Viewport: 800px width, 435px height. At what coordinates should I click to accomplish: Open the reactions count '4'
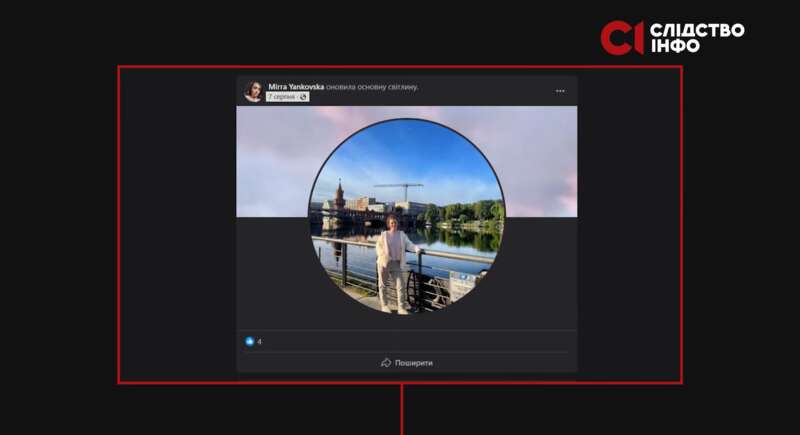point(259,342)
